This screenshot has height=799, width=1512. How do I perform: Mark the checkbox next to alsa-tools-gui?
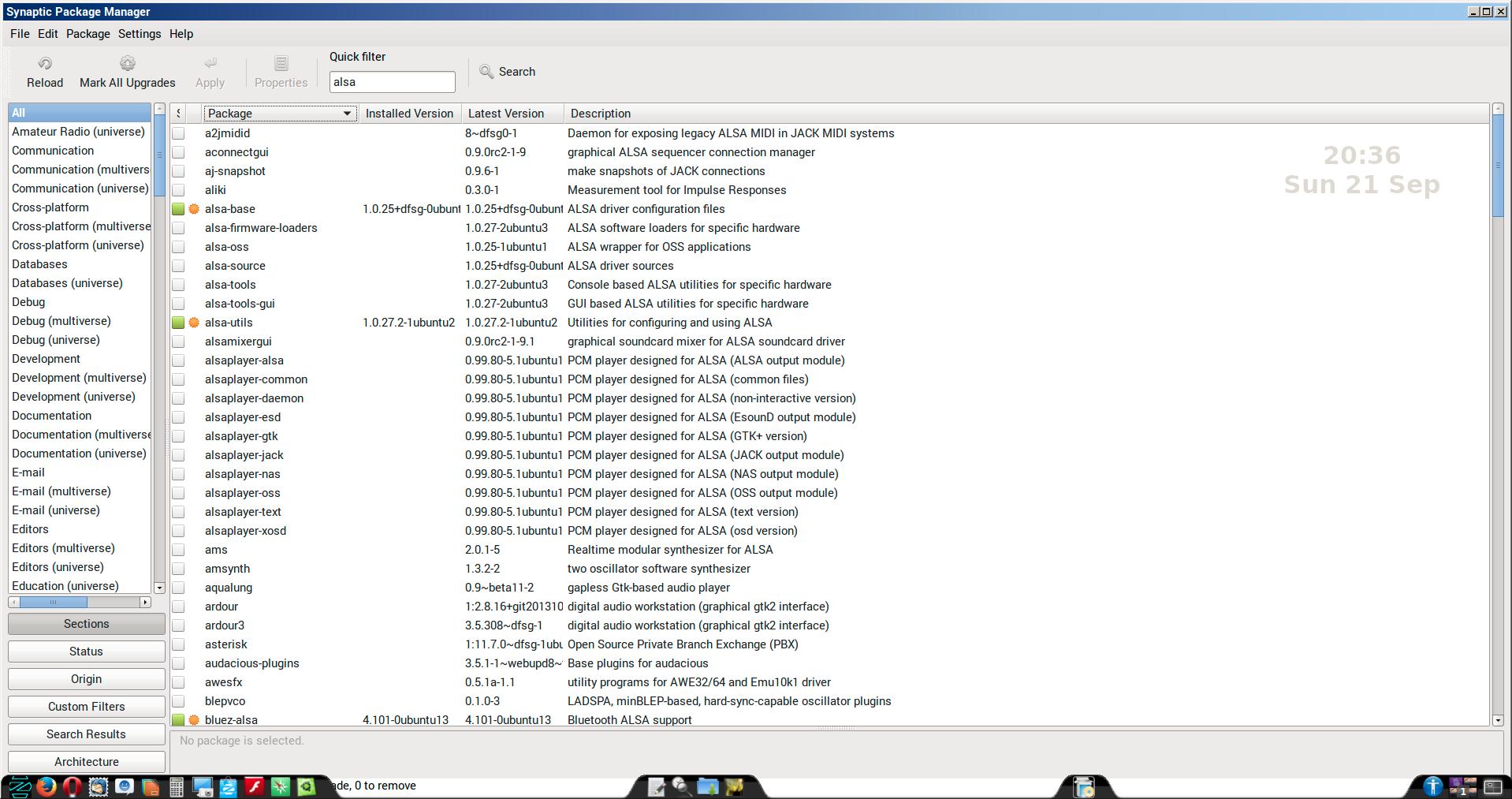coord(179,304)
